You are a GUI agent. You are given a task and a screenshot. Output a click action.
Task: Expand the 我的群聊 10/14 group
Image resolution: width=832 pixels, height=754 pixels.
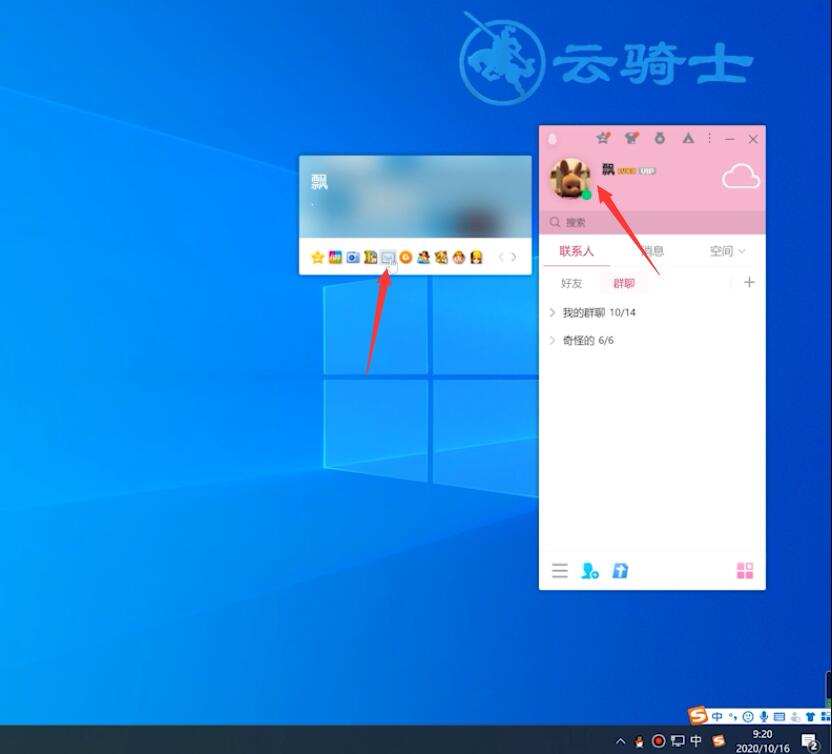coord(652,313)
